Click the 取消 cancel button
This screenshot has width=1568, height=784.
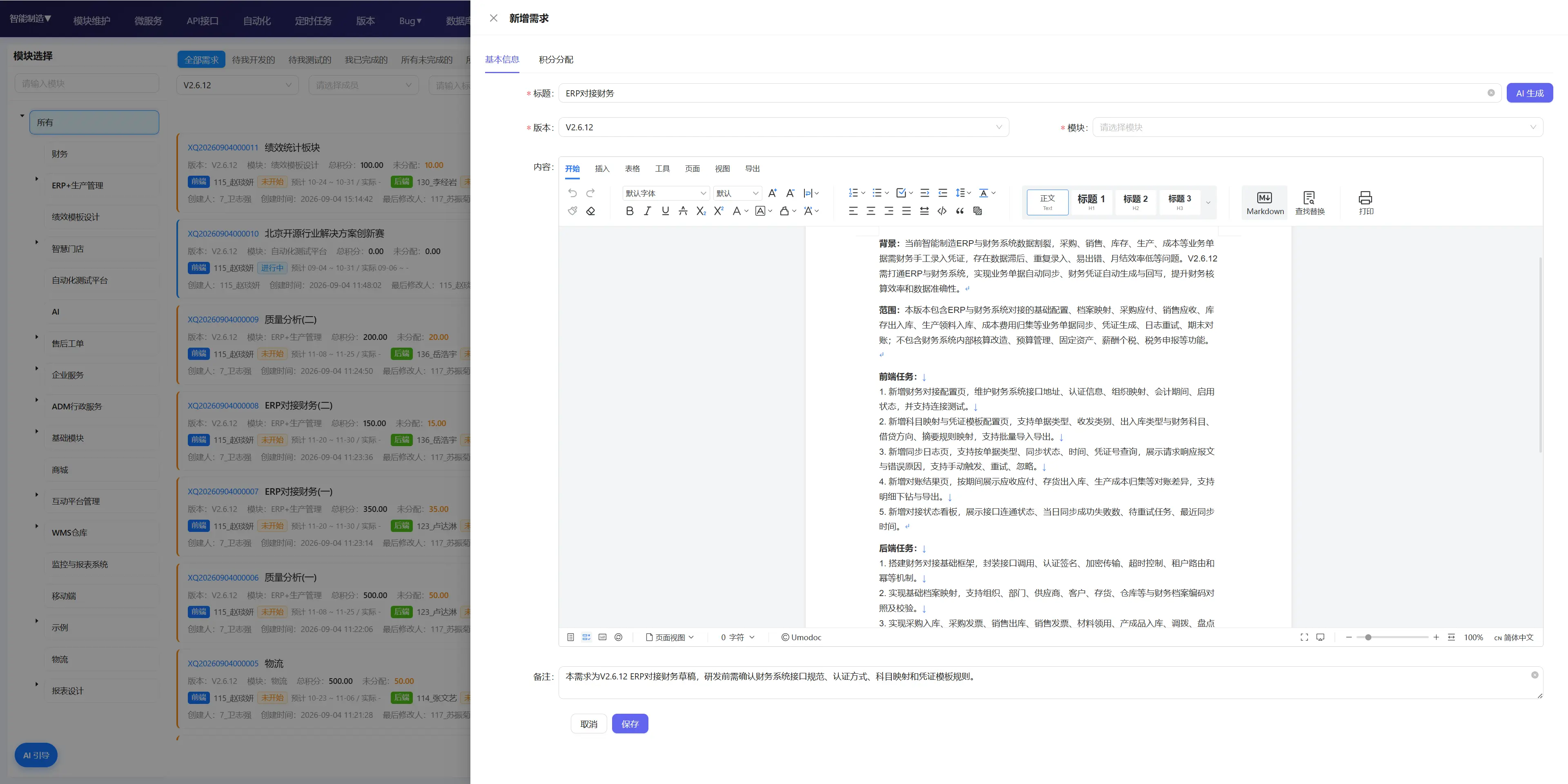tap(588, 724)
